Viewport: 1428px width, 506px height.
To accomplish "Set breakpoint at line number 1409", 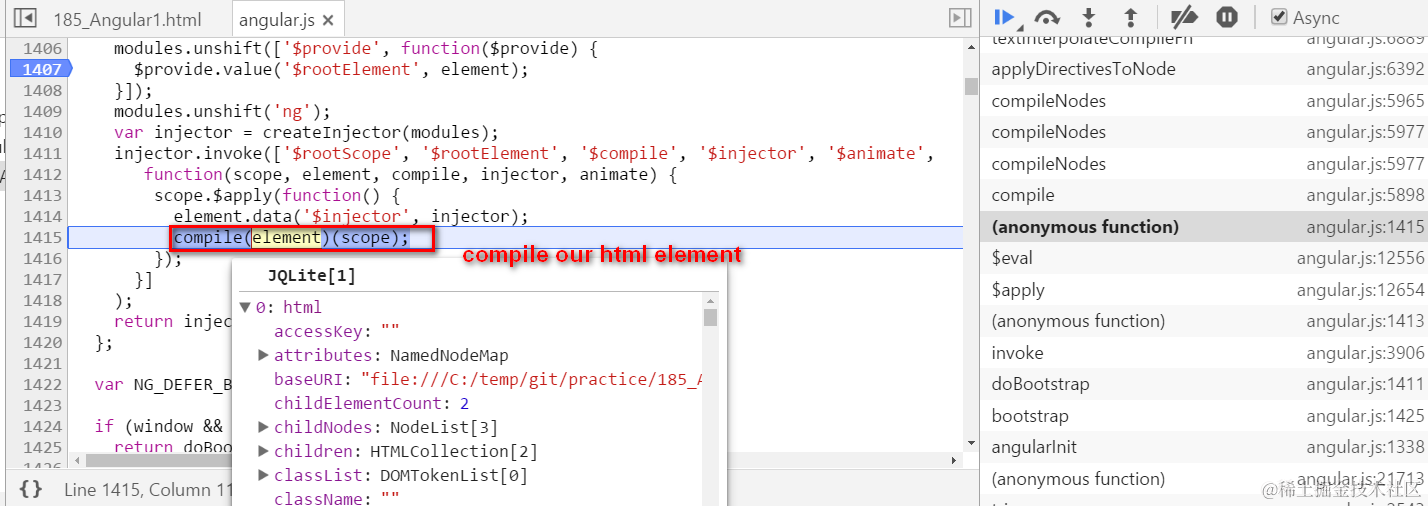I will pos(41,111).
